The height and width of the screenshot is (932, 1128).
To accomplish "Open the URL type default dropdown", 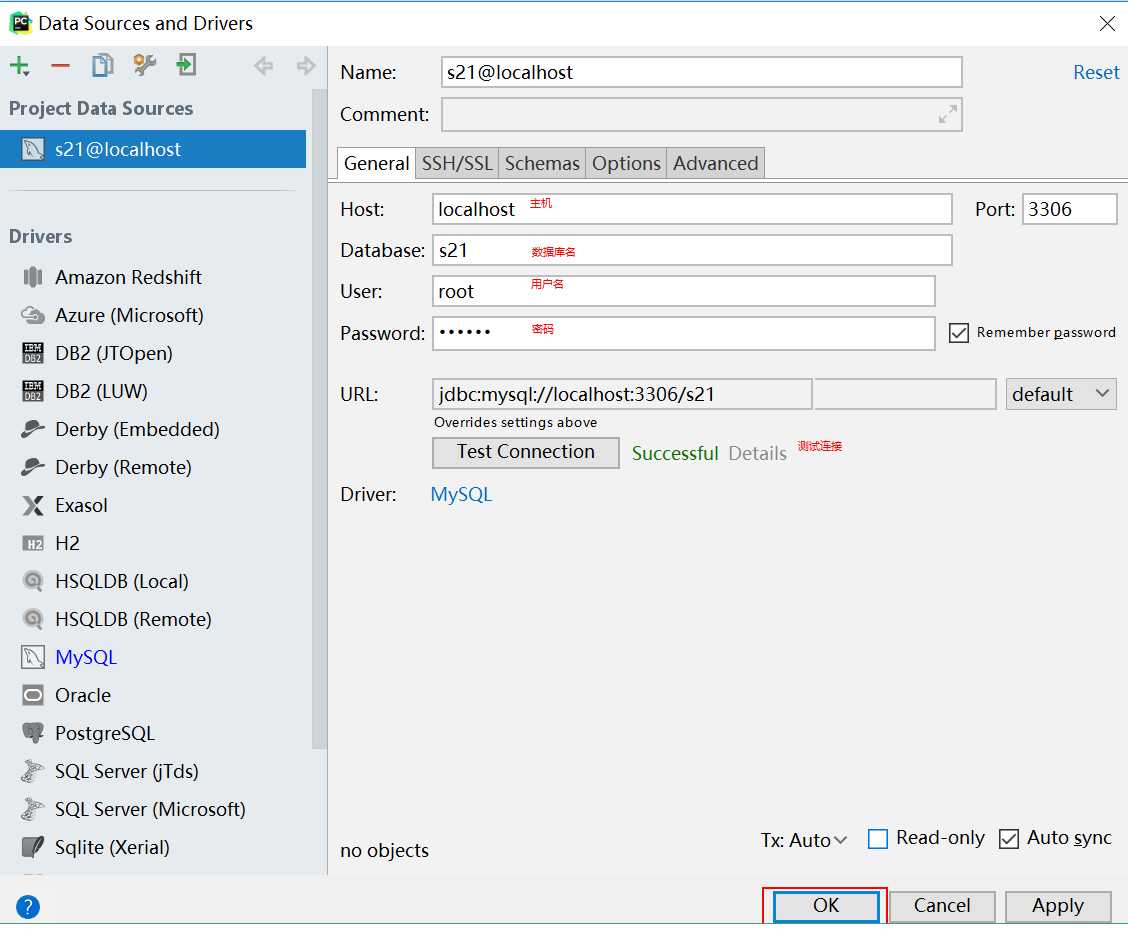I will (x=1061, y=394).
